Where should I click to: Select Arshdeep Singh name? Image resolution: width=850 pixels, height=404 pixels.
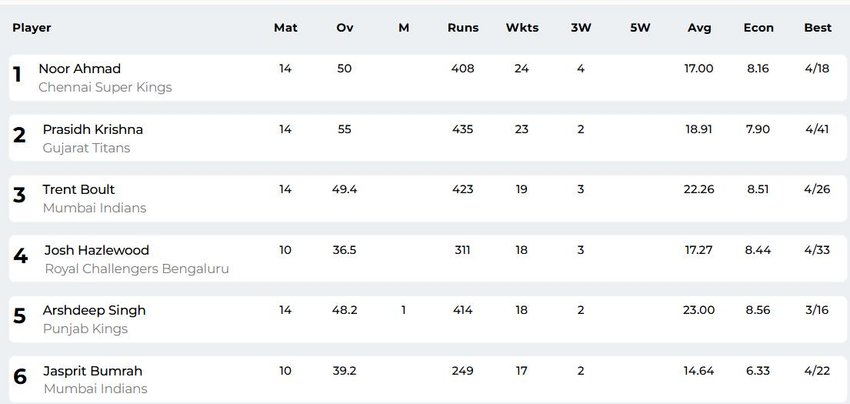pos(94,311)
